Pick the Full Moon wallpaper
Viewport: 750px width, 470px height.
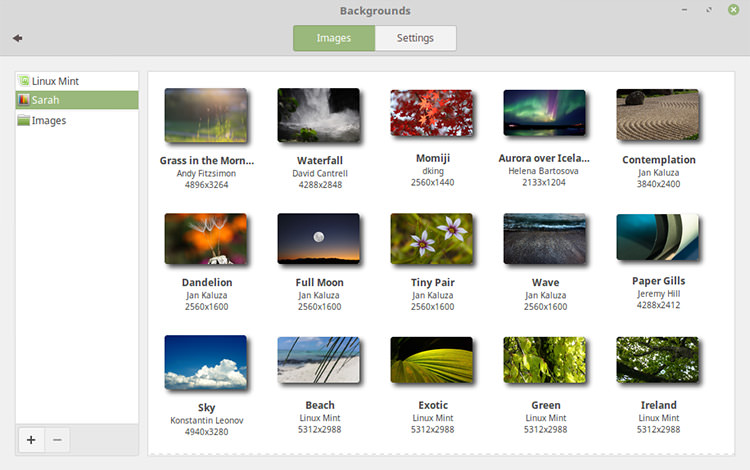(319, 239)
